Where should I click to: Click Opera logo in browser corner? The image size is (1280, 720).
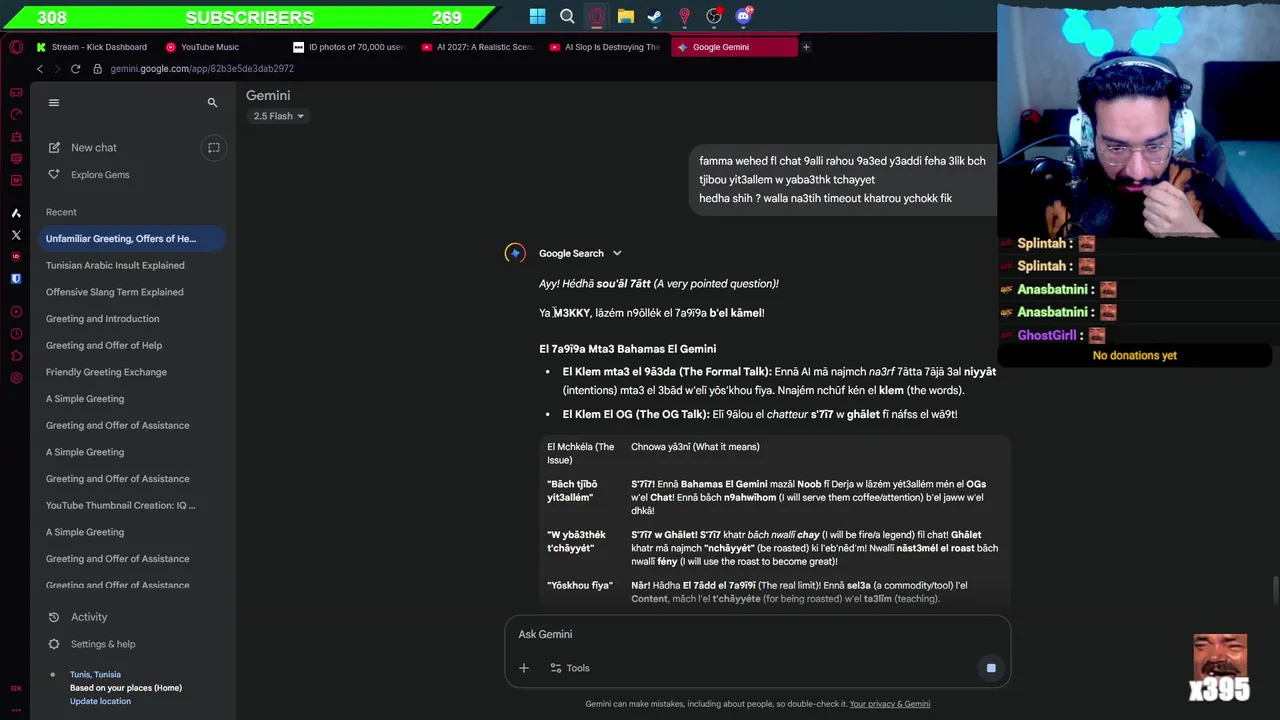click(x=16, y=47)
